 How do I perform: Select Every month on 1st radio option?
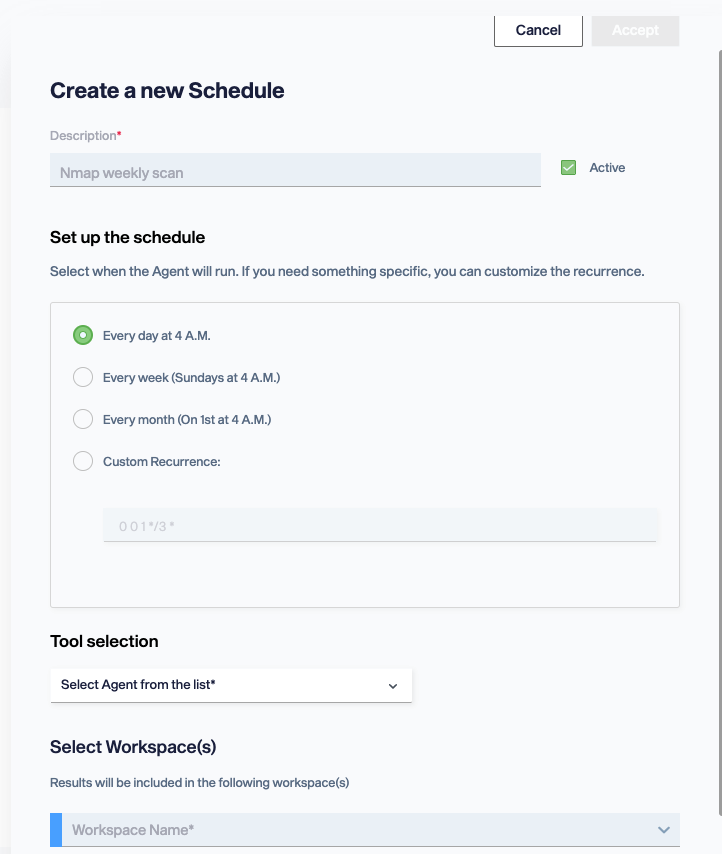(x=83, y=419)
